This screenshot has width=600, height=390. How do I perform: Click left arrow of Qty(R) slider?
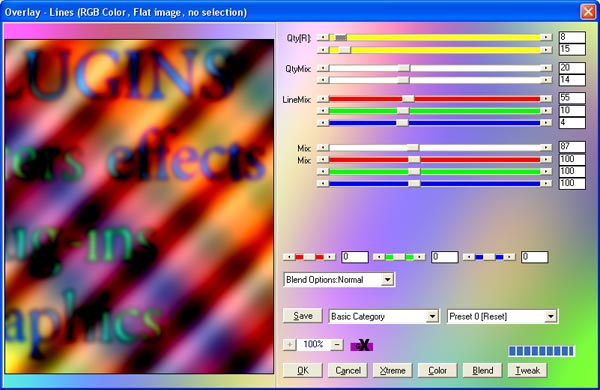click(x=323, y=38)
